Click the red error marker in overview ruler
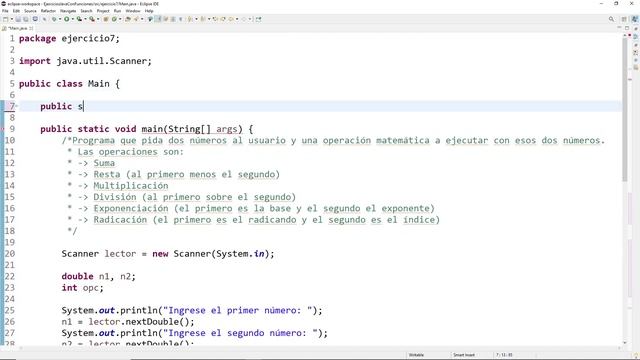This screenshot has width=640, height=360. coord(630,36)
